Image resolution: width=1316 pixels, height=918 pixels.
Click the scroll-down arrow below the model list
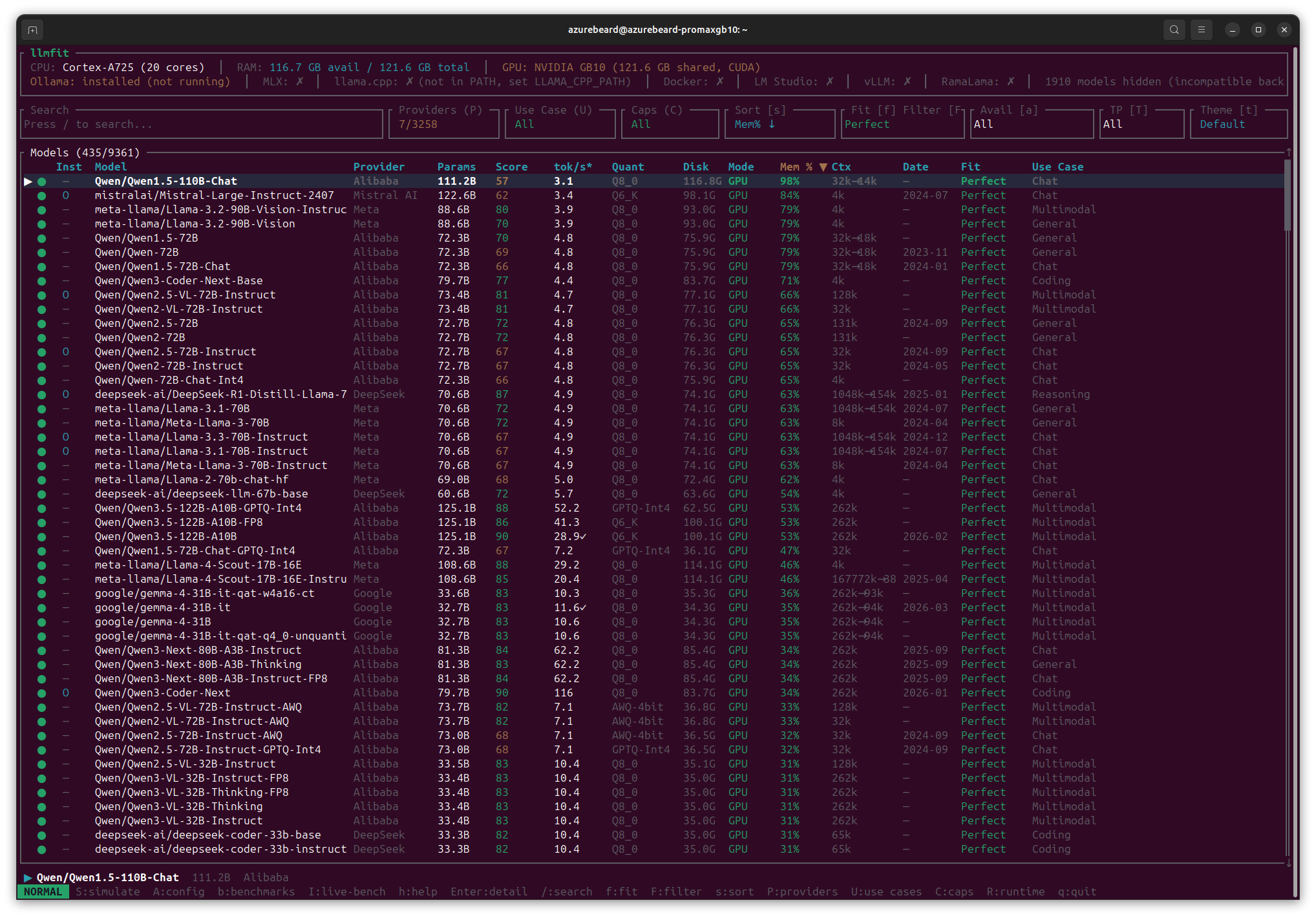(1288, 863)
